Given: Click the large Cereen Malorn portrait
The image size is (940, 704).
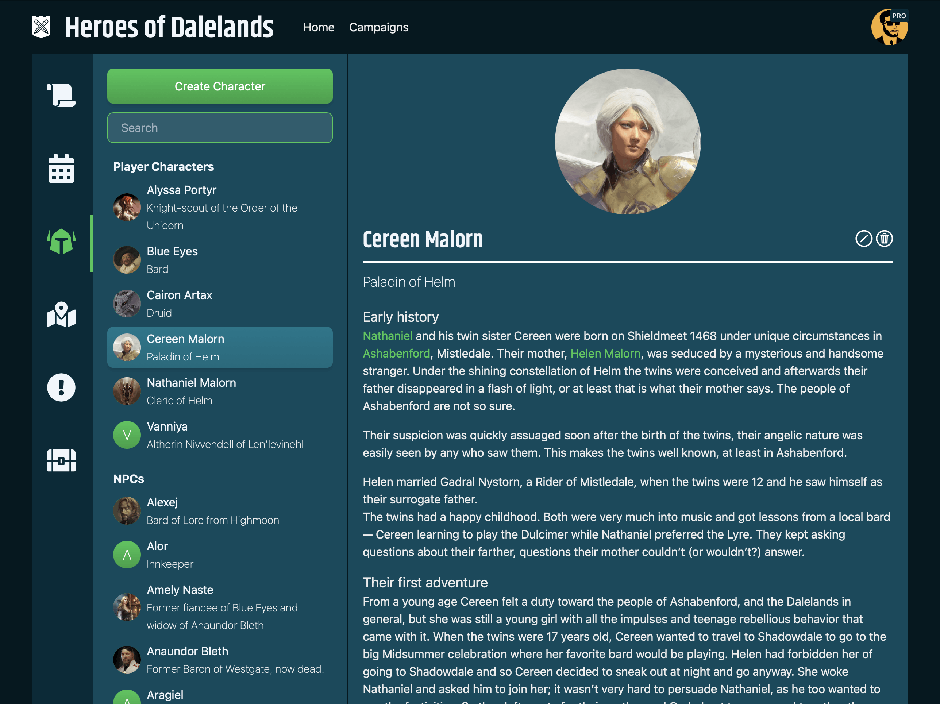Looking at the screenshot, I should (x=628, y=142).
